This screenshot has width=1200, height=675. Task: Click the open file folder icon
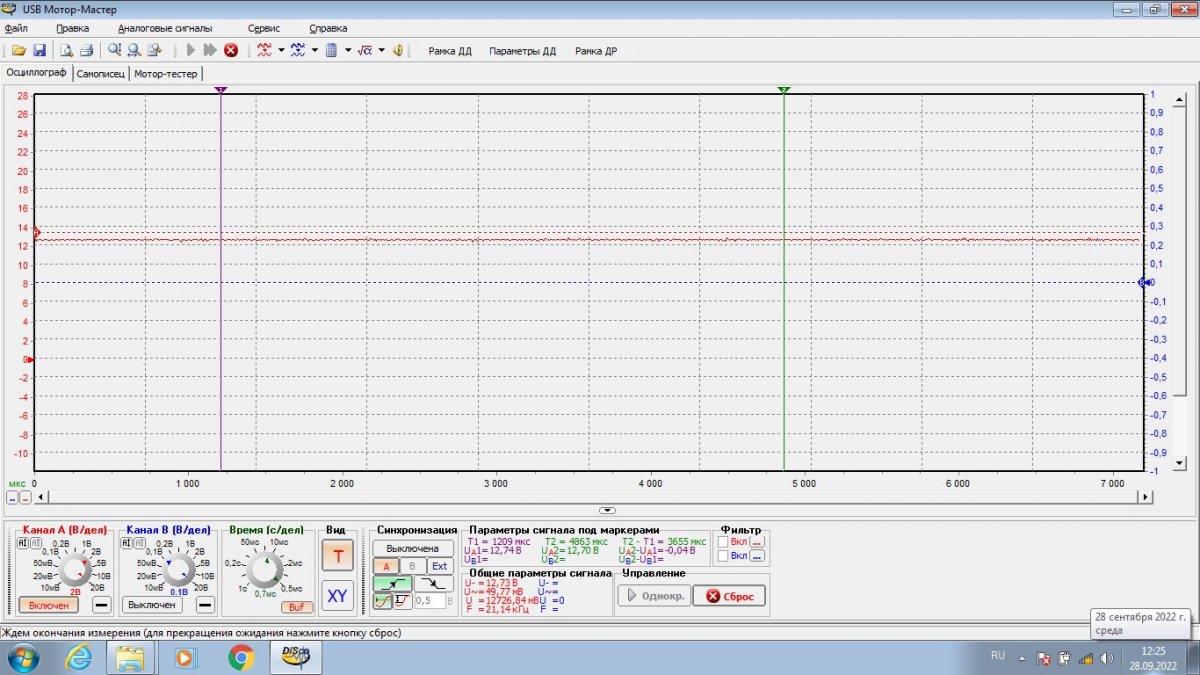click(x=18, y=50)
